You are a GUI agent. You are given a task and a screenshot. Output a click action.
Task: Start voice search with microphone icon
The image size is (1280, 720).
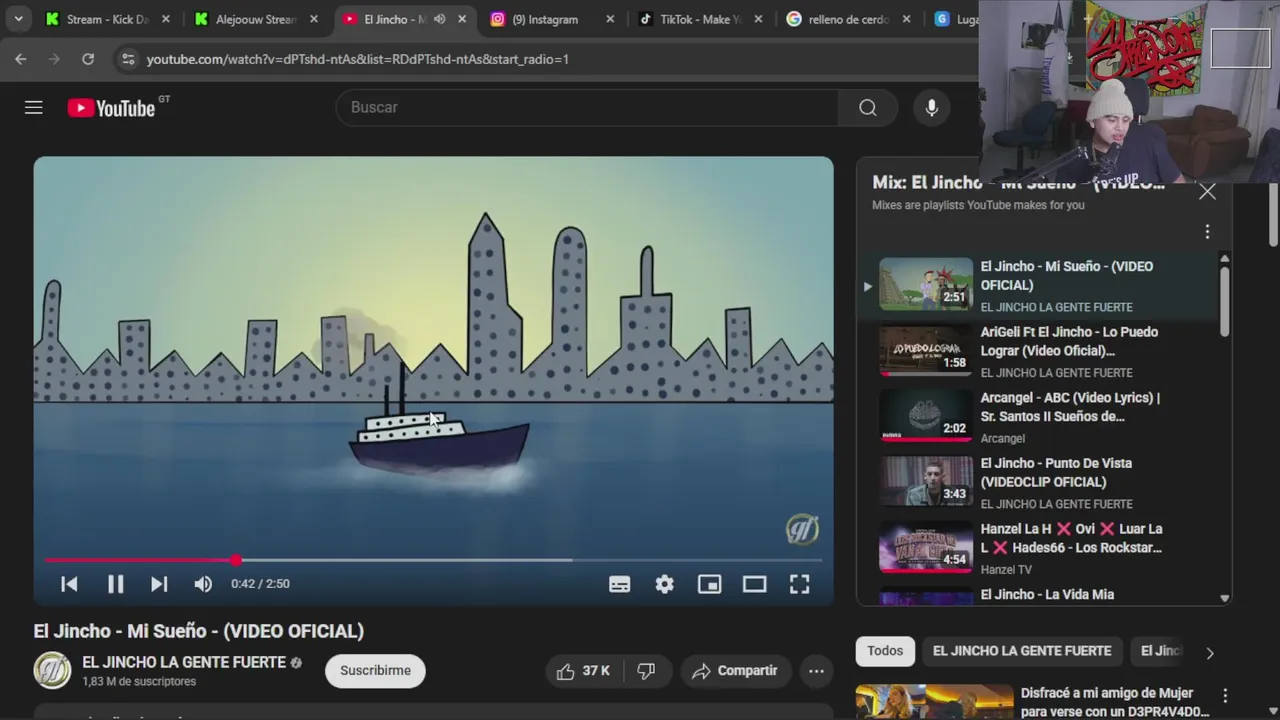[x=932, y=107]
